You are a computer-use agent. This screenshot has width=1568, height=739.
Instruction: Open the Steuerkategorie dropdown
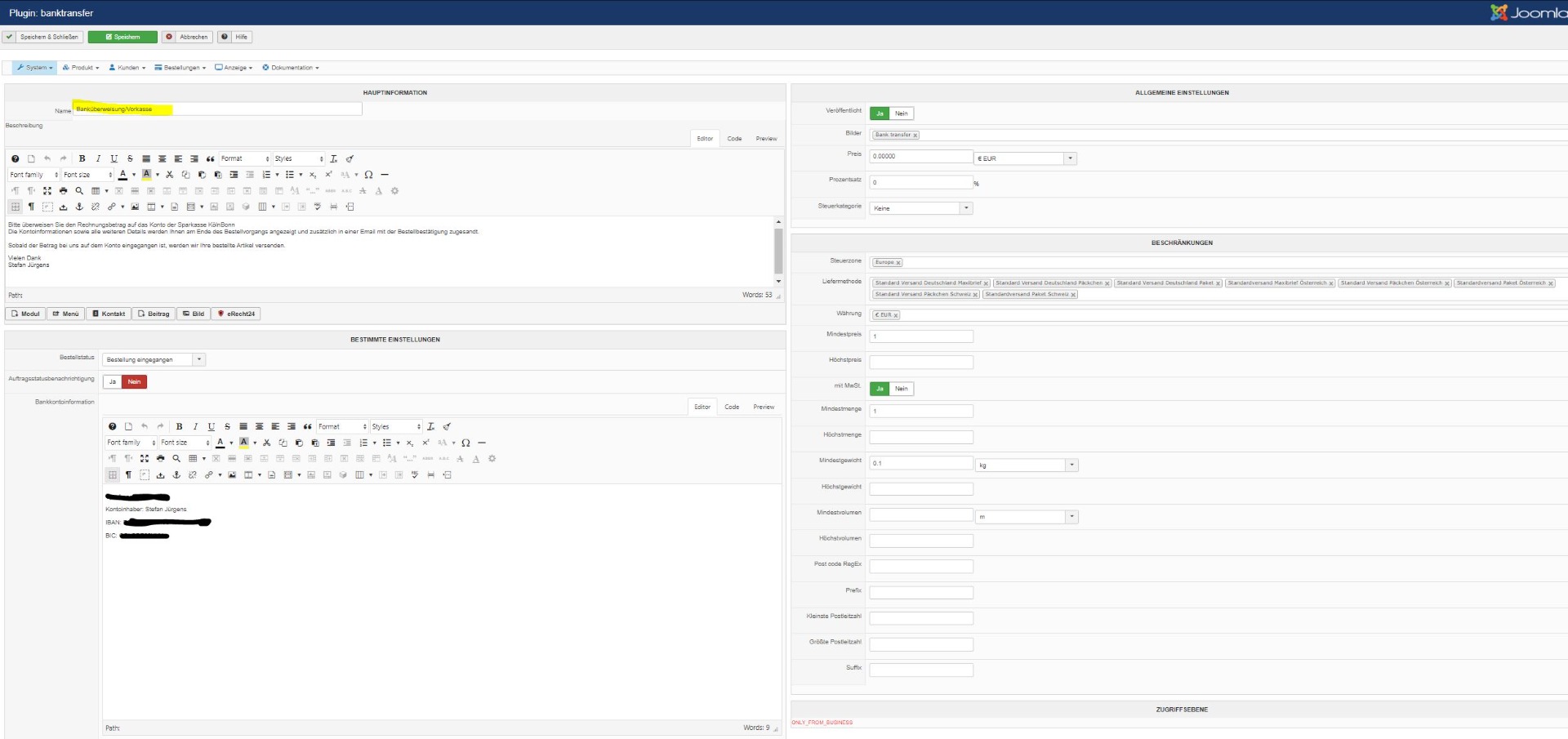tap(921, 208)
